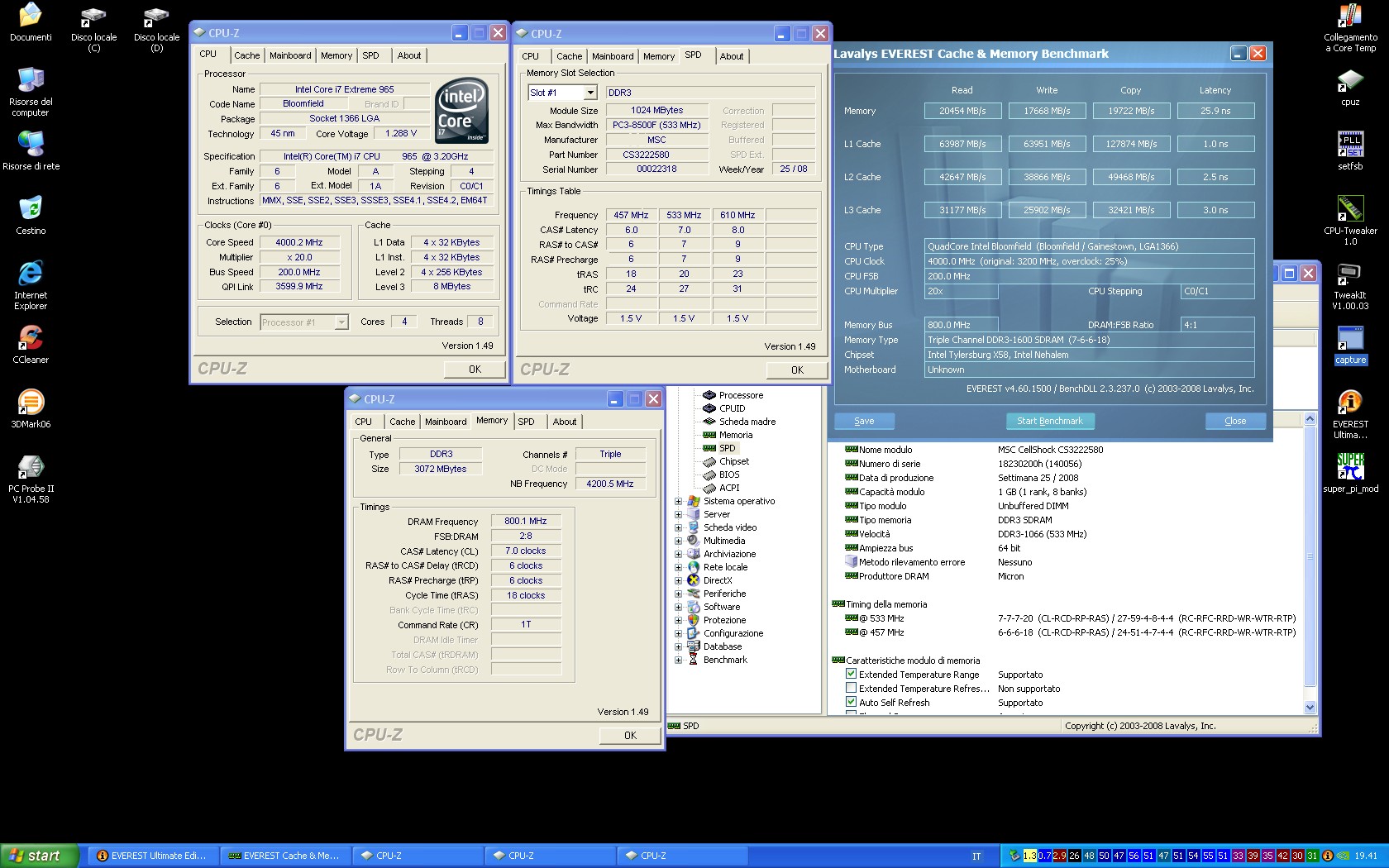The image size is (1389, 868).
Task: Click scroll up arrow in EVEREST details pane
Action: pyautogui.click(x=1310, y=420)
